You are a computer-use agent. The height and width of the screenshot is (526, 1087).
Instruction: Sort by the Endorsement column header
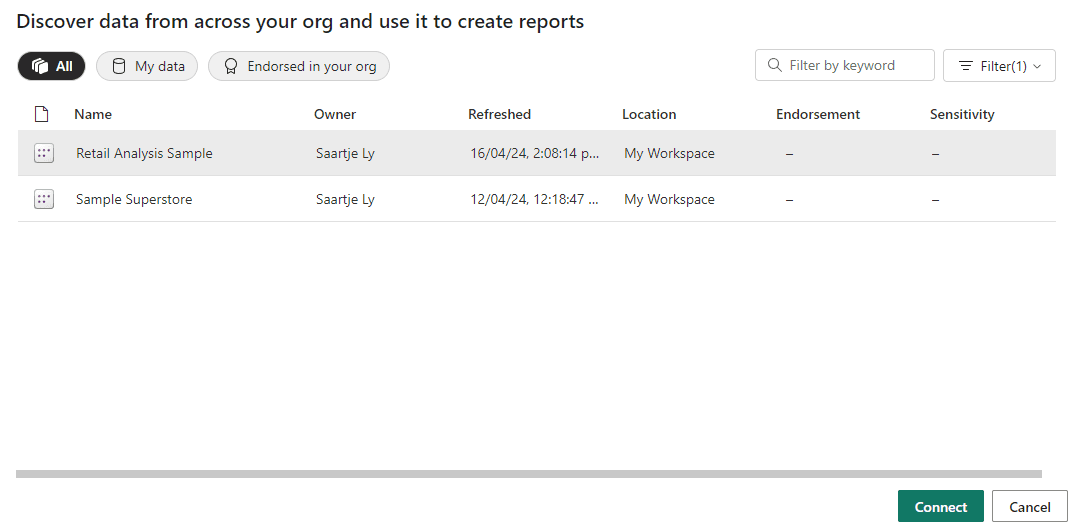(x=818, y=114)
